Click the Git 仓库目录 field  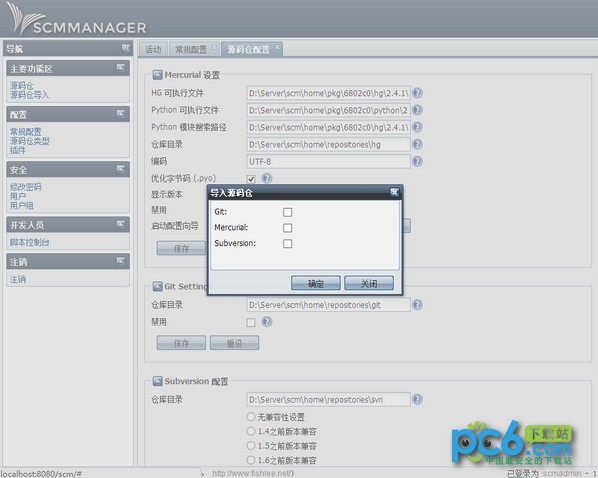pos(328,304)
